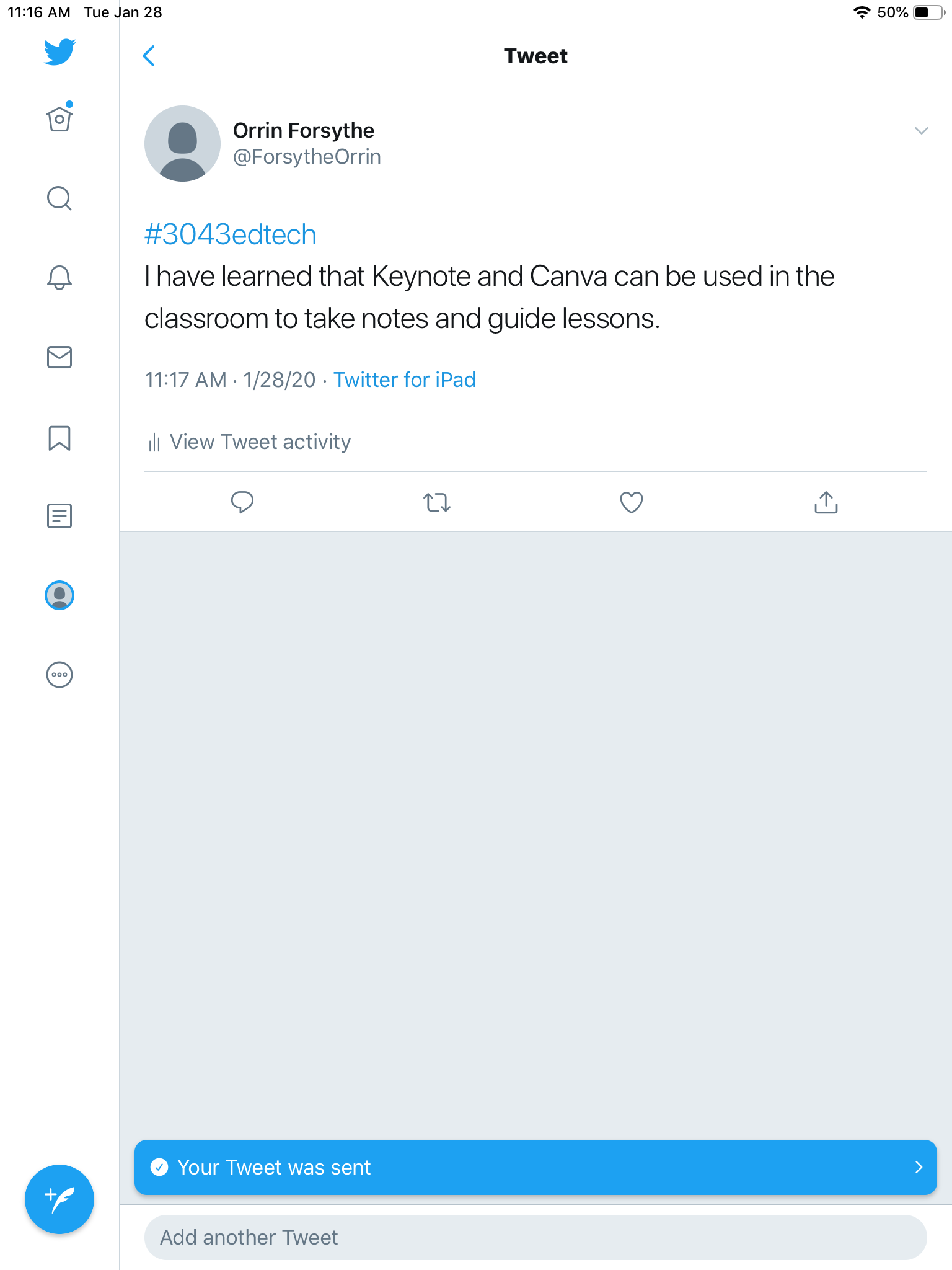
Task: Tap the Twitter bird logo
Action: (x=59, y=52)
